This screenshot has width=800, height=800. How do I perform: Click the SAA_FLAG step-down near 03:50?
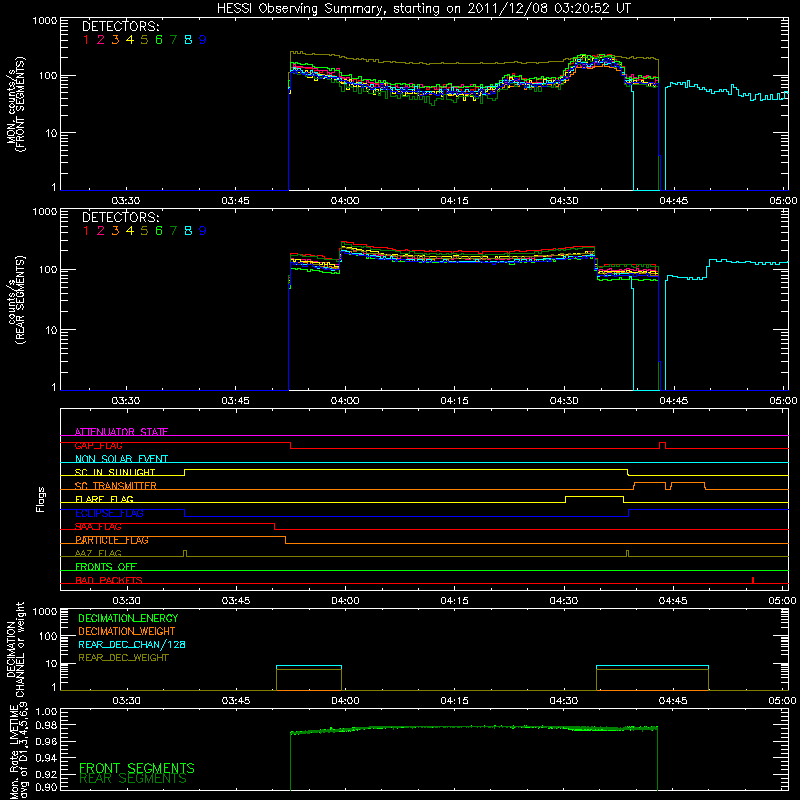point(274,526)
